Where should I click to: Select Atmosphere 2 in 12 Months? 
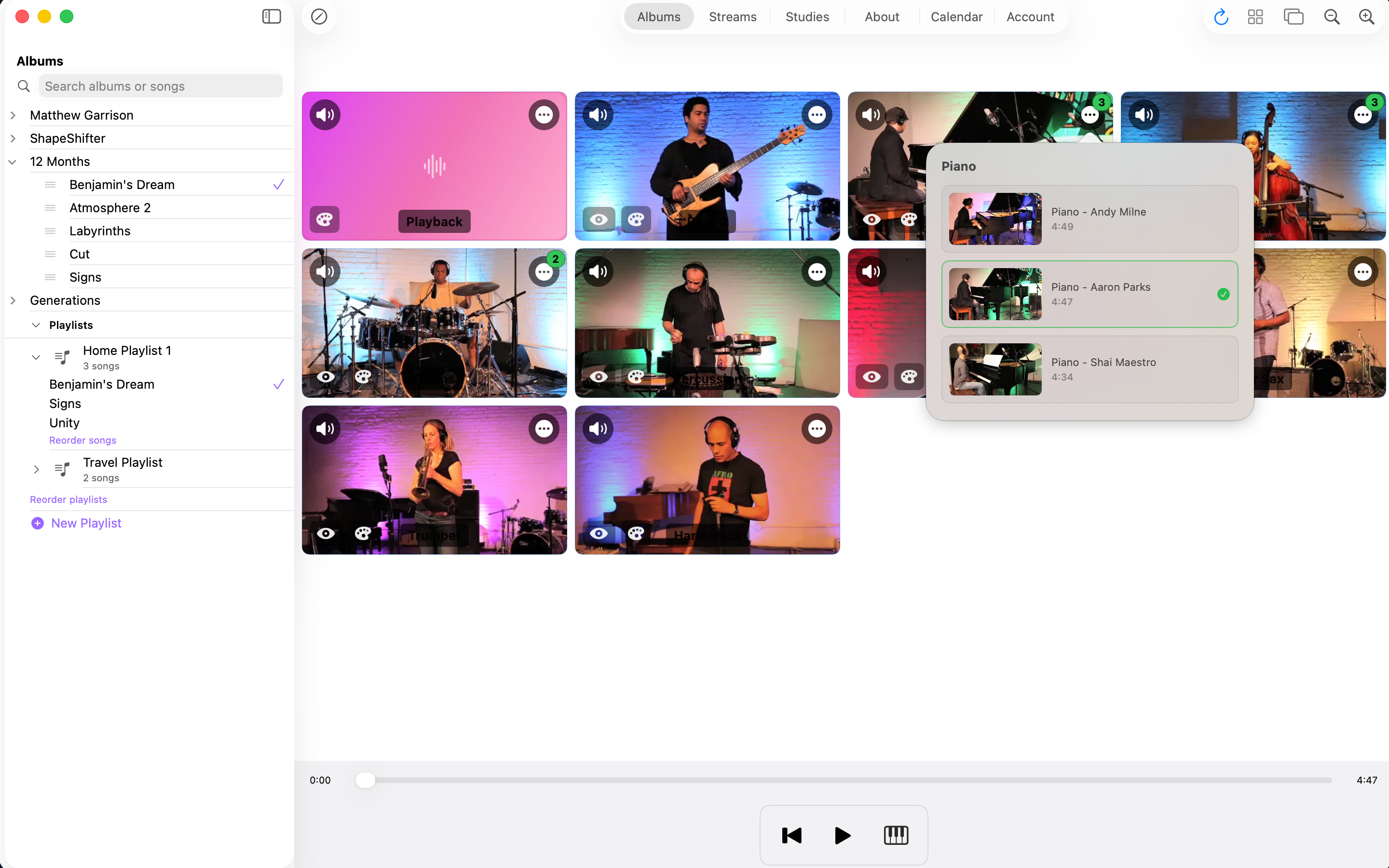pyautogui.click(x=110, y=208)
